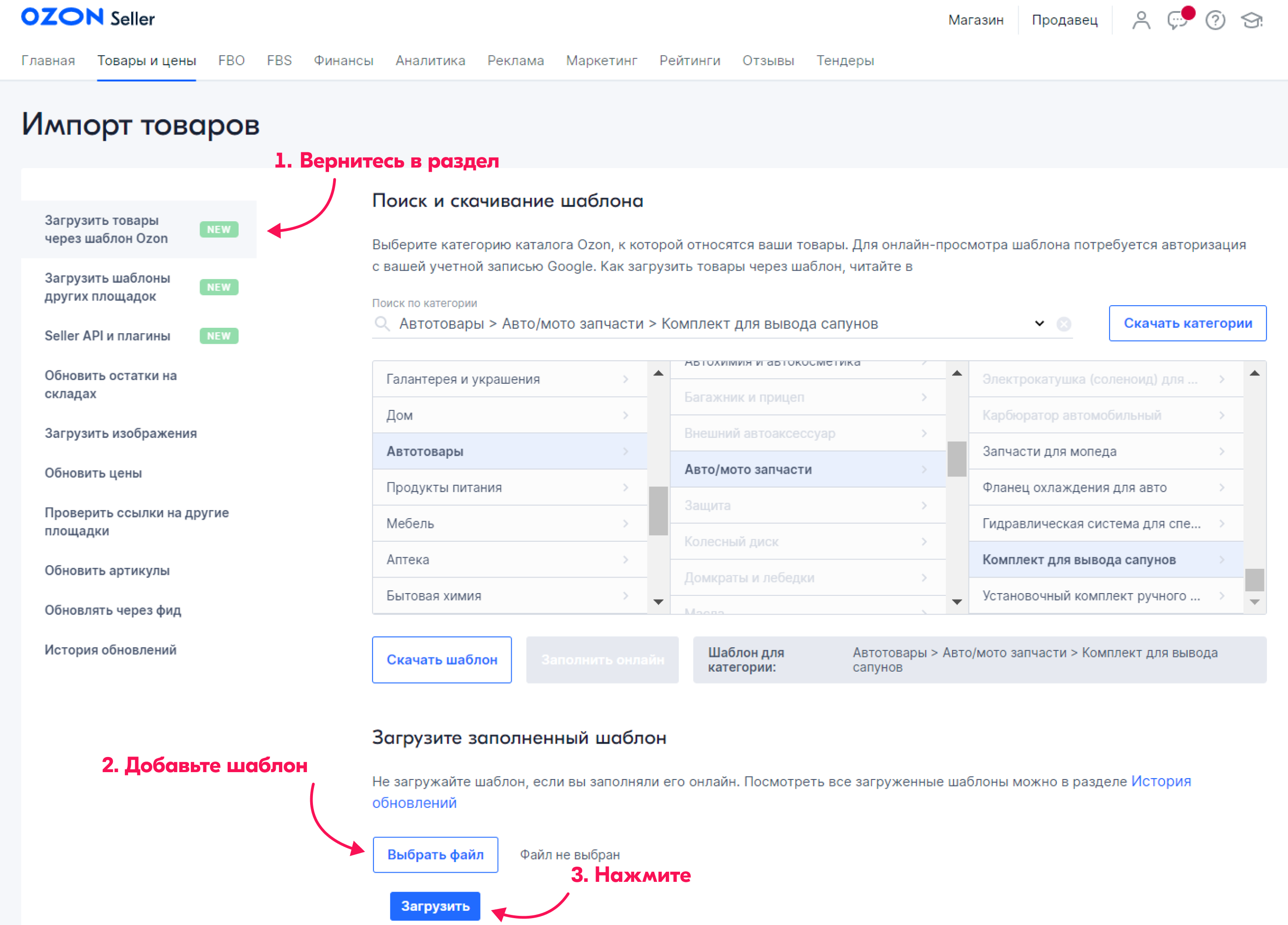This screenshot has height=925, width=1288.
Task: Click third category column scrollbar thumb
Action: click(x=1255, y=579)
